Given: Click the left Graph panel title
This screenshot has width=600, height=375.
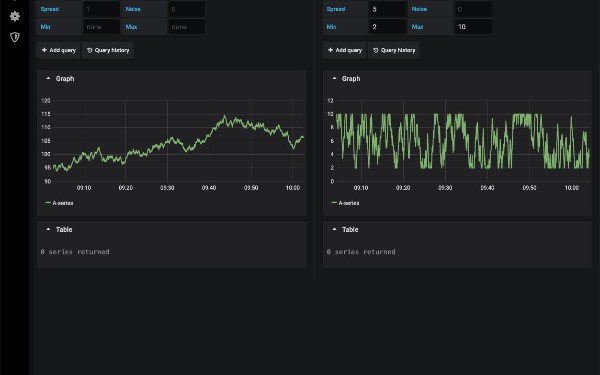Looking at the screenshot, I should point(65,78).
